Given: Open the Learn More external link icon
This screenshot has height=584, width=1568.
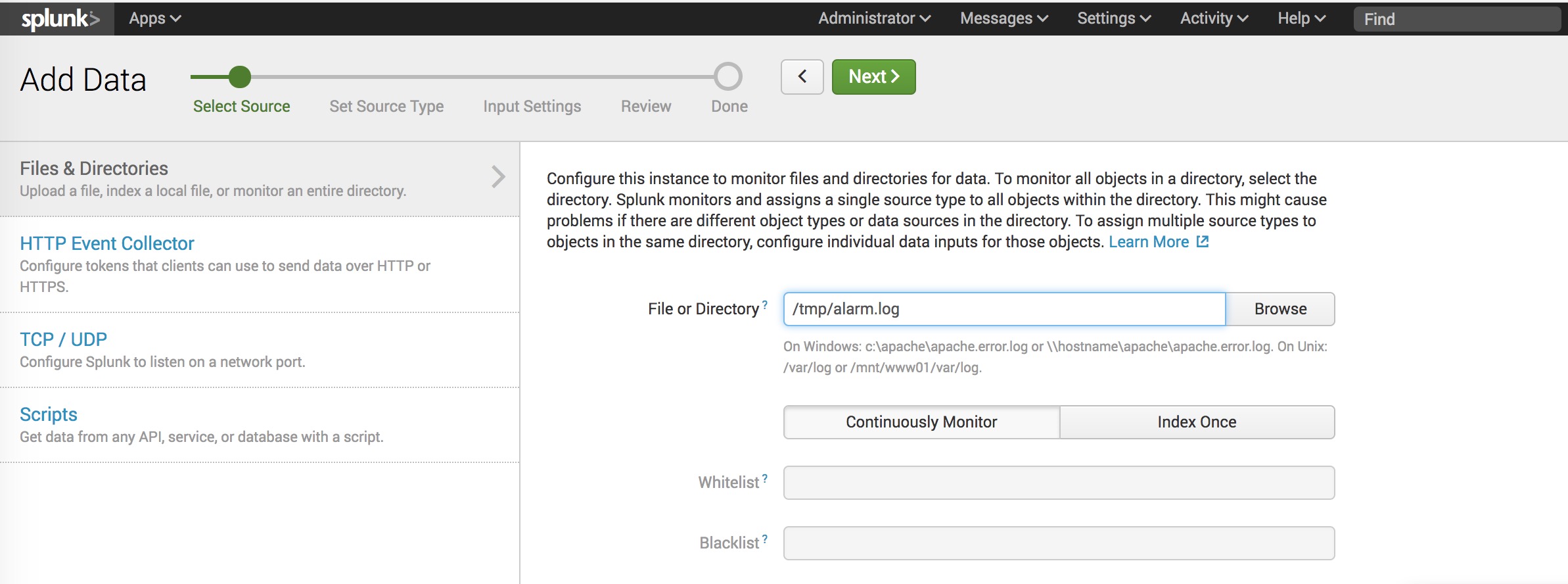Looking at the screenshot, I should coord(1203,241).
